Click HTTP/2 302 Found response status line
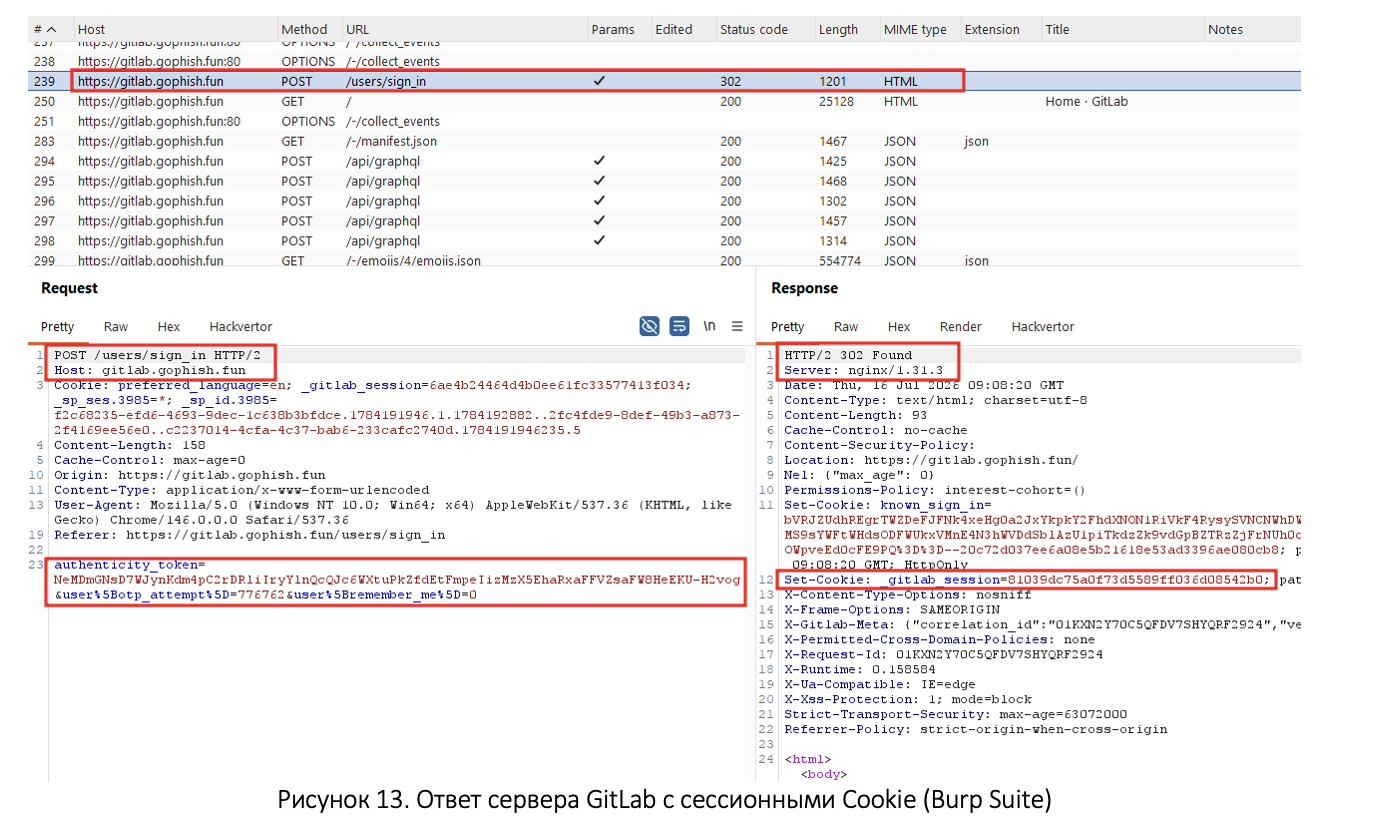1390x836 pixels. click(x=848, y=355)
